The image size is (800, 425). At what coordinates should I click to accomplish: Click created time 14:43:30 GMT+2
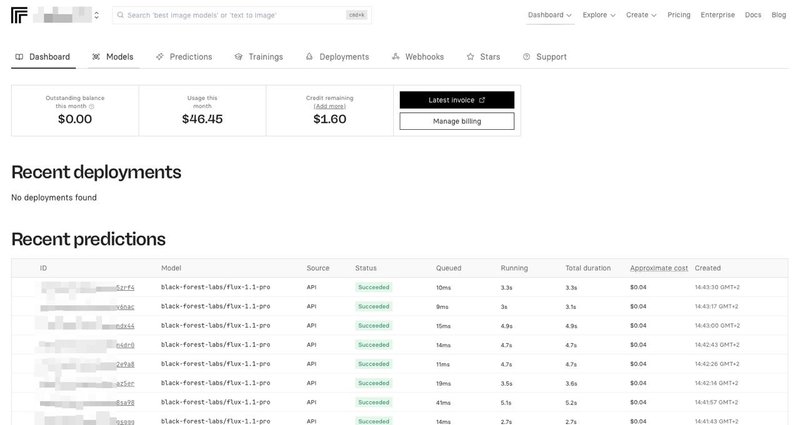(716, 287)
